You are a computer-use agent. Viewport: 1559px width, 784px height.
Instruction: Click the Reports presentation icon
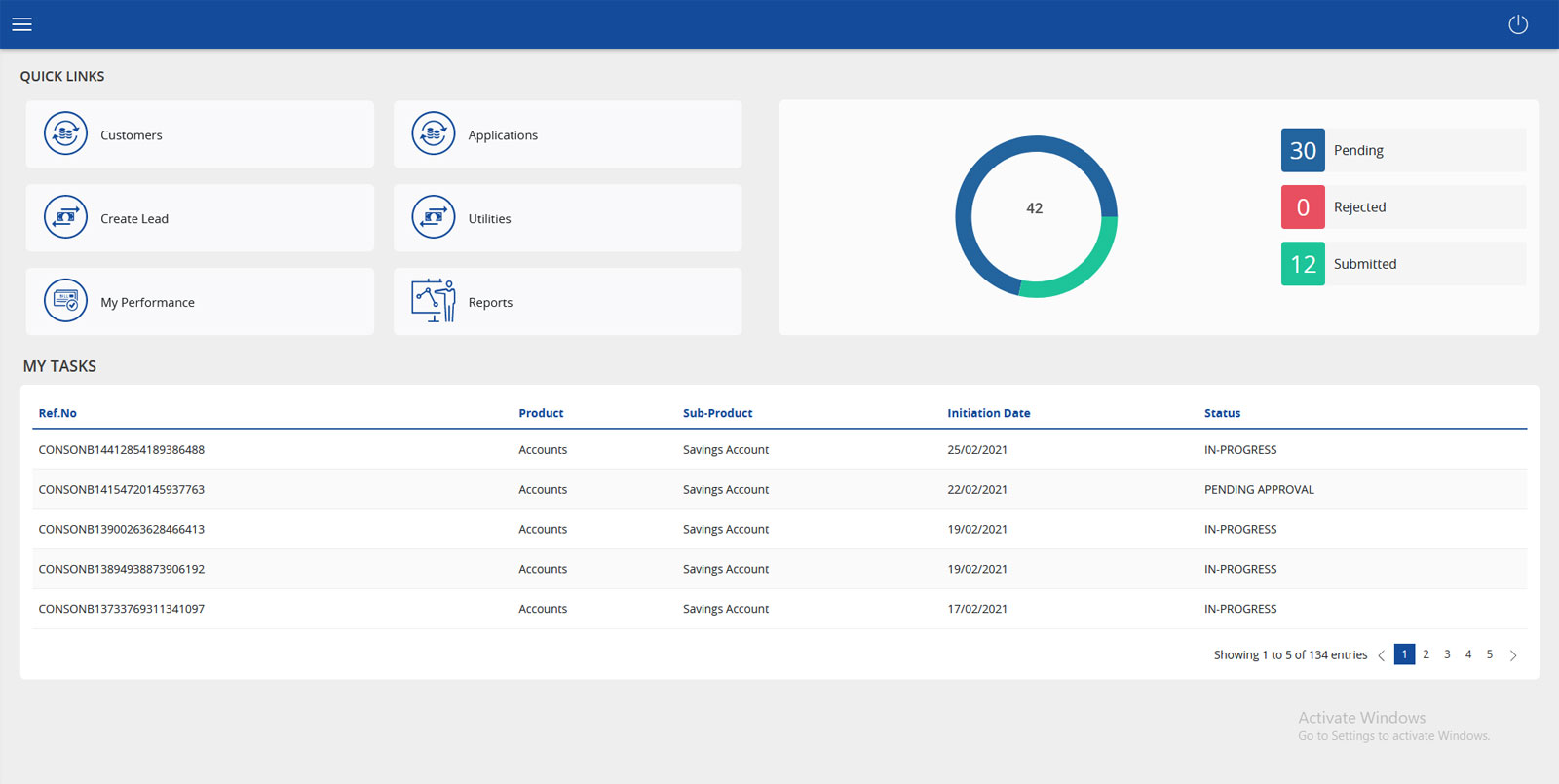pyautogui.click(x=434, y=301)
